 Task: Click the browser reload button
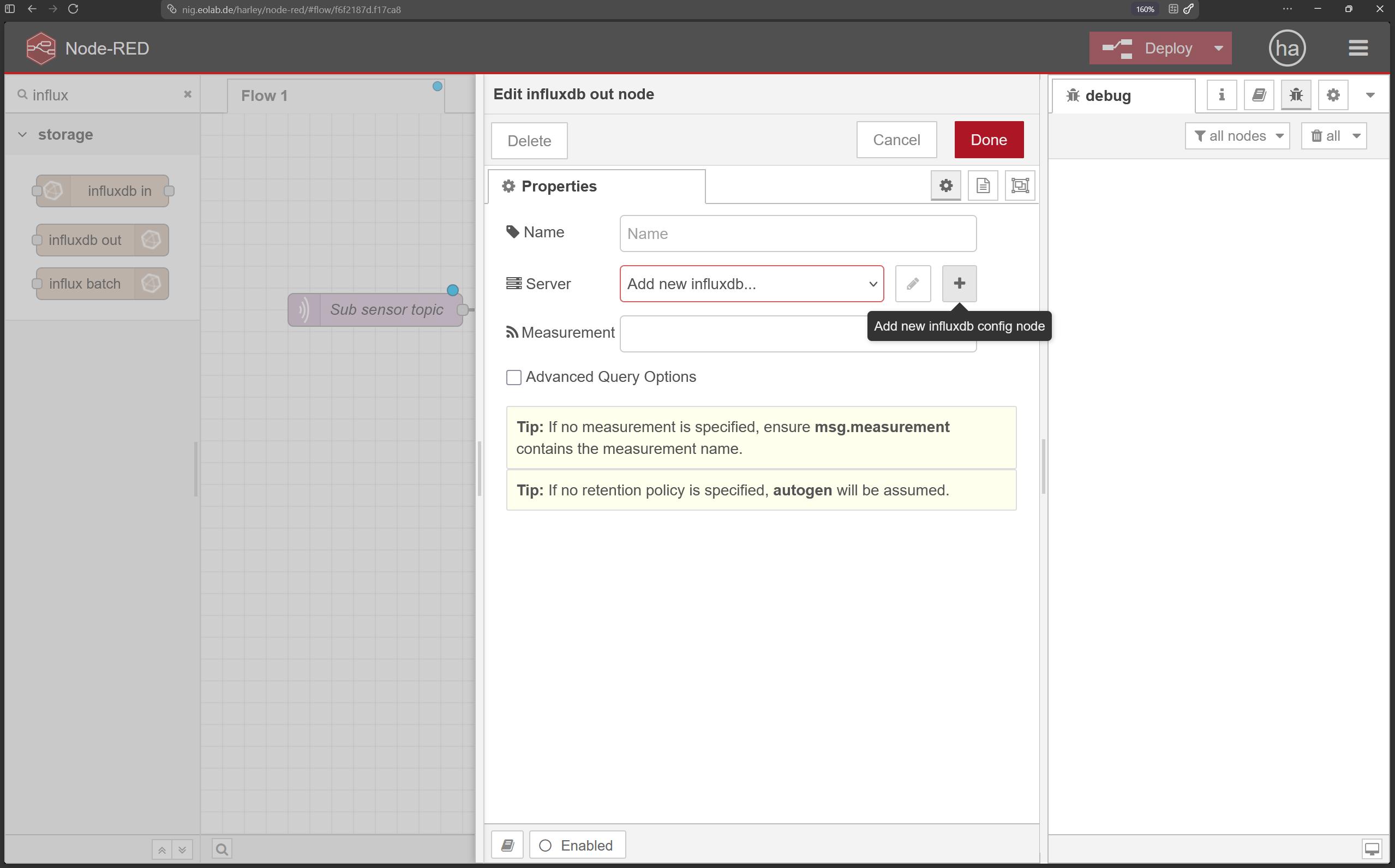pyautogui.click(x=73, y=9)
